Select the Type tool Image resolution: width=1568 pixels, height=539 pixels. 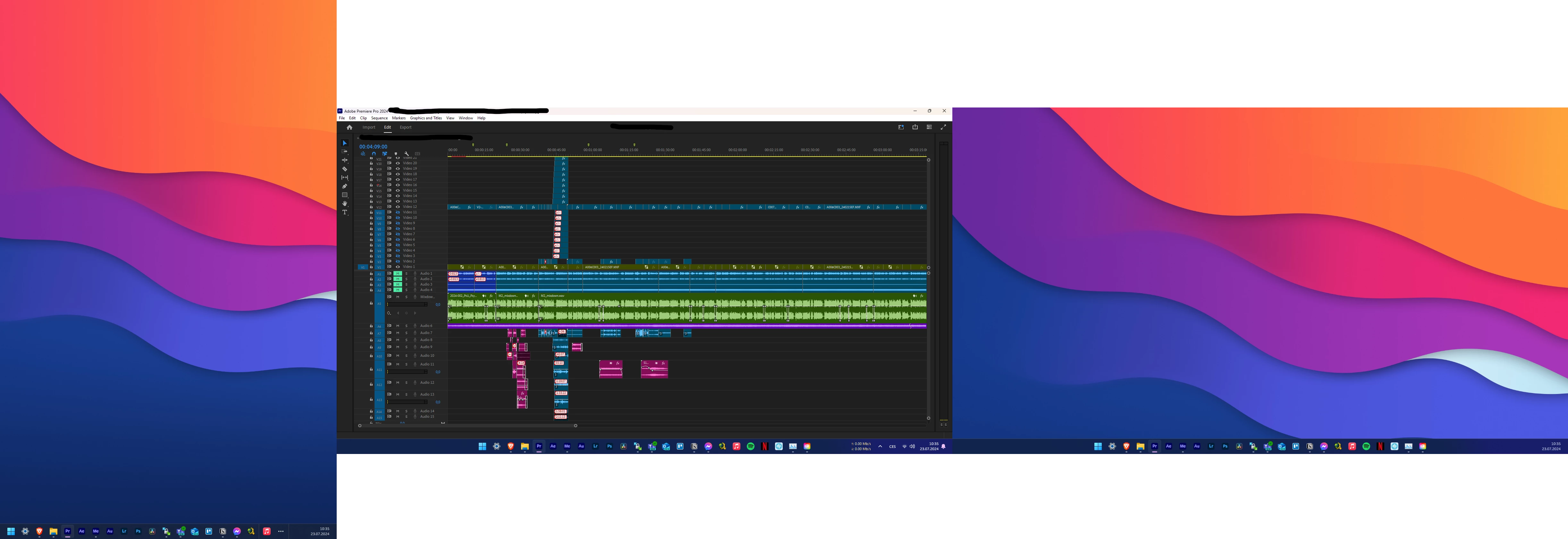(x=344, y=213)
